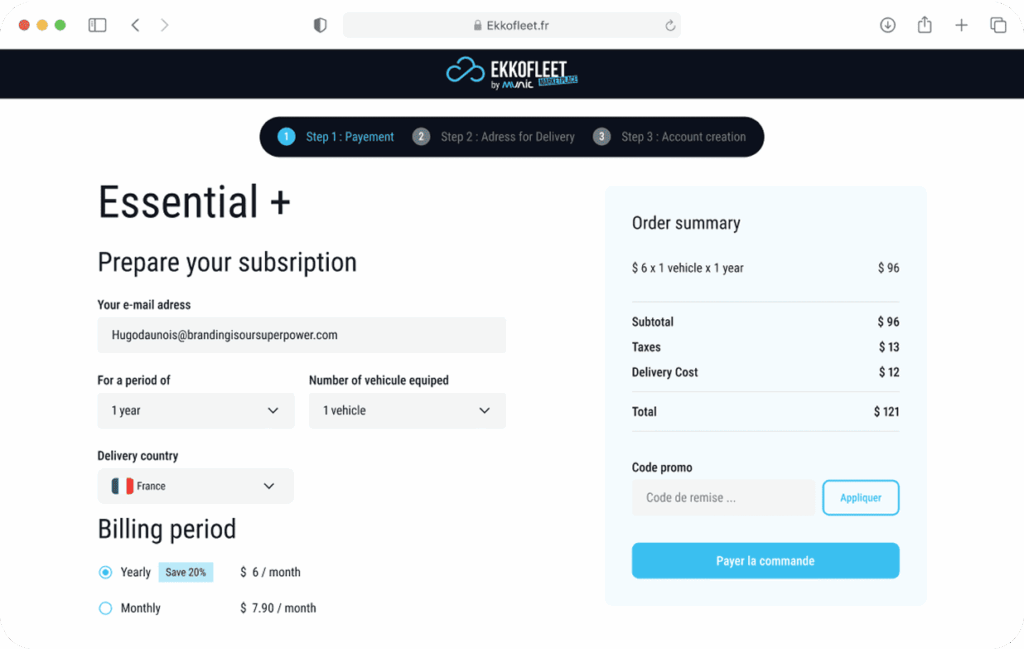Image resolution: width=1024 pixels, height=649 pixels.
Task: Click the French flag icon
Action: tap(122, 486)
